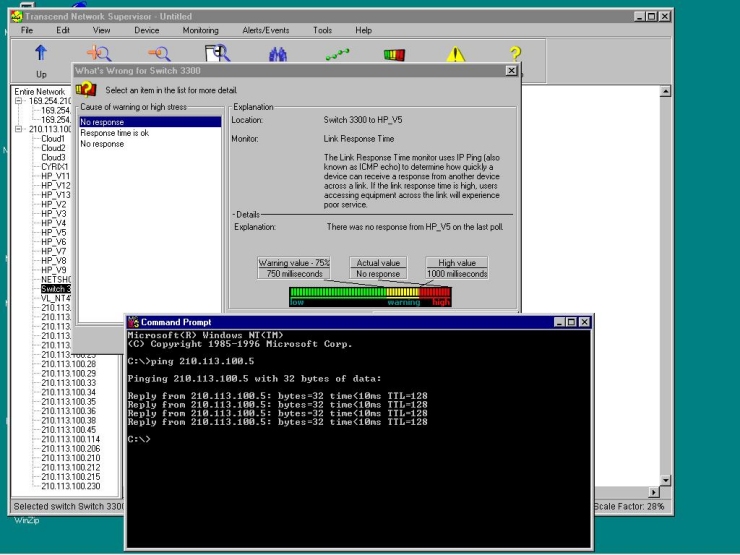Viewport: 740px width, 555px height.
Task: Open the Device menu
Action: [x=146, y=30]
